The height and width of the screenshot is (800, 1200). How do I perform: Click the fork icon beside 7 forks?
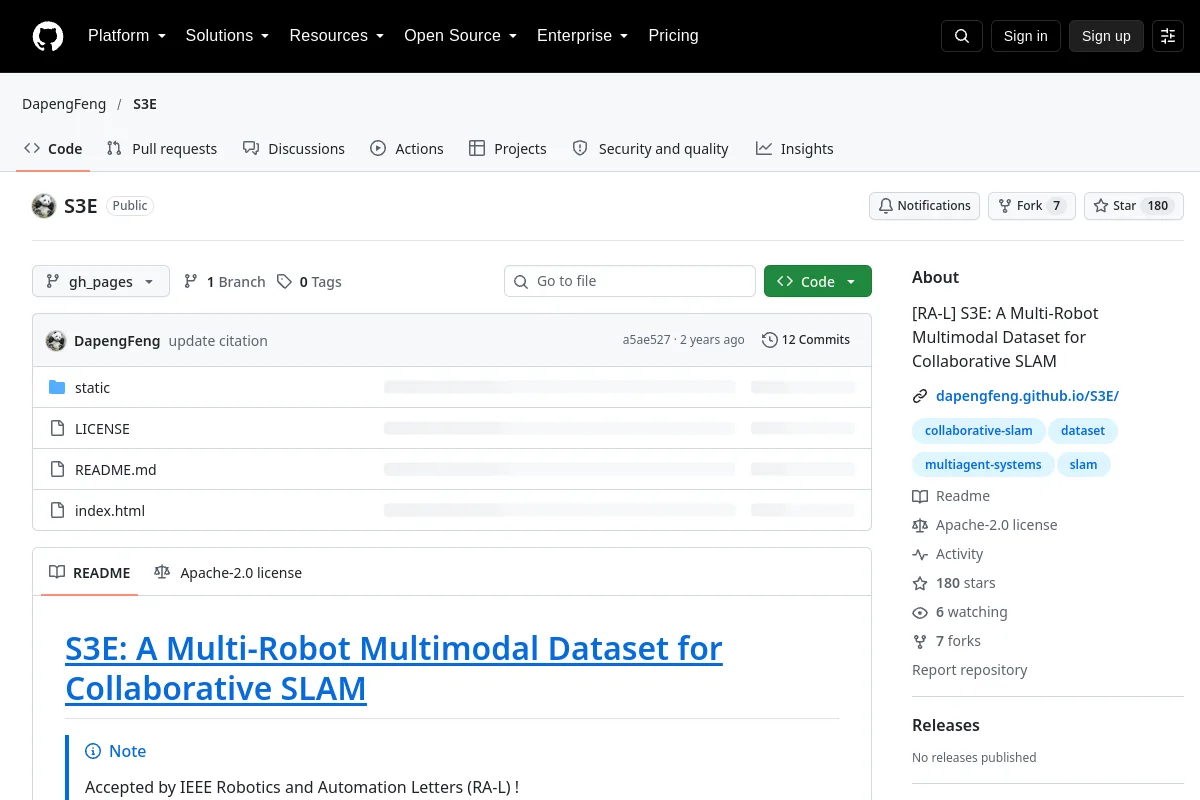click(920, 641)
